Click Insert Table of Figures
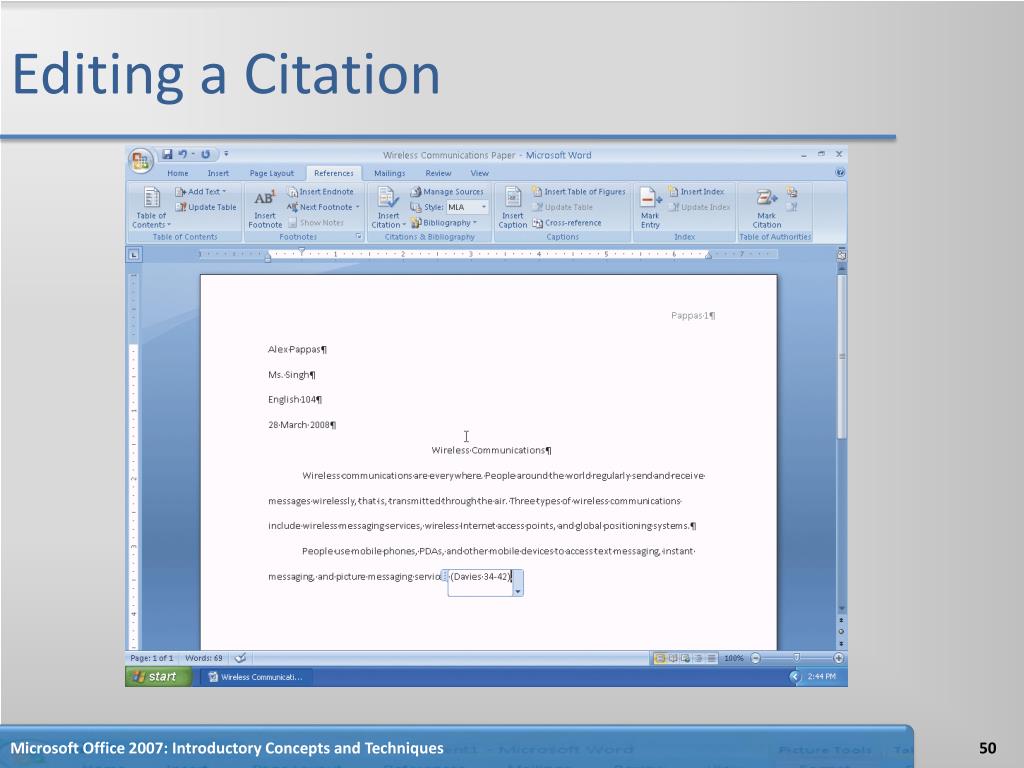This screenshot has width=1024, height=768. pos(579,191)
